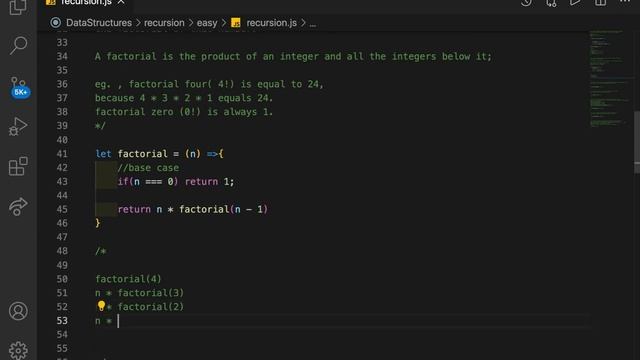Click the 'let' keyword on line 41

(x=103, y=154)
